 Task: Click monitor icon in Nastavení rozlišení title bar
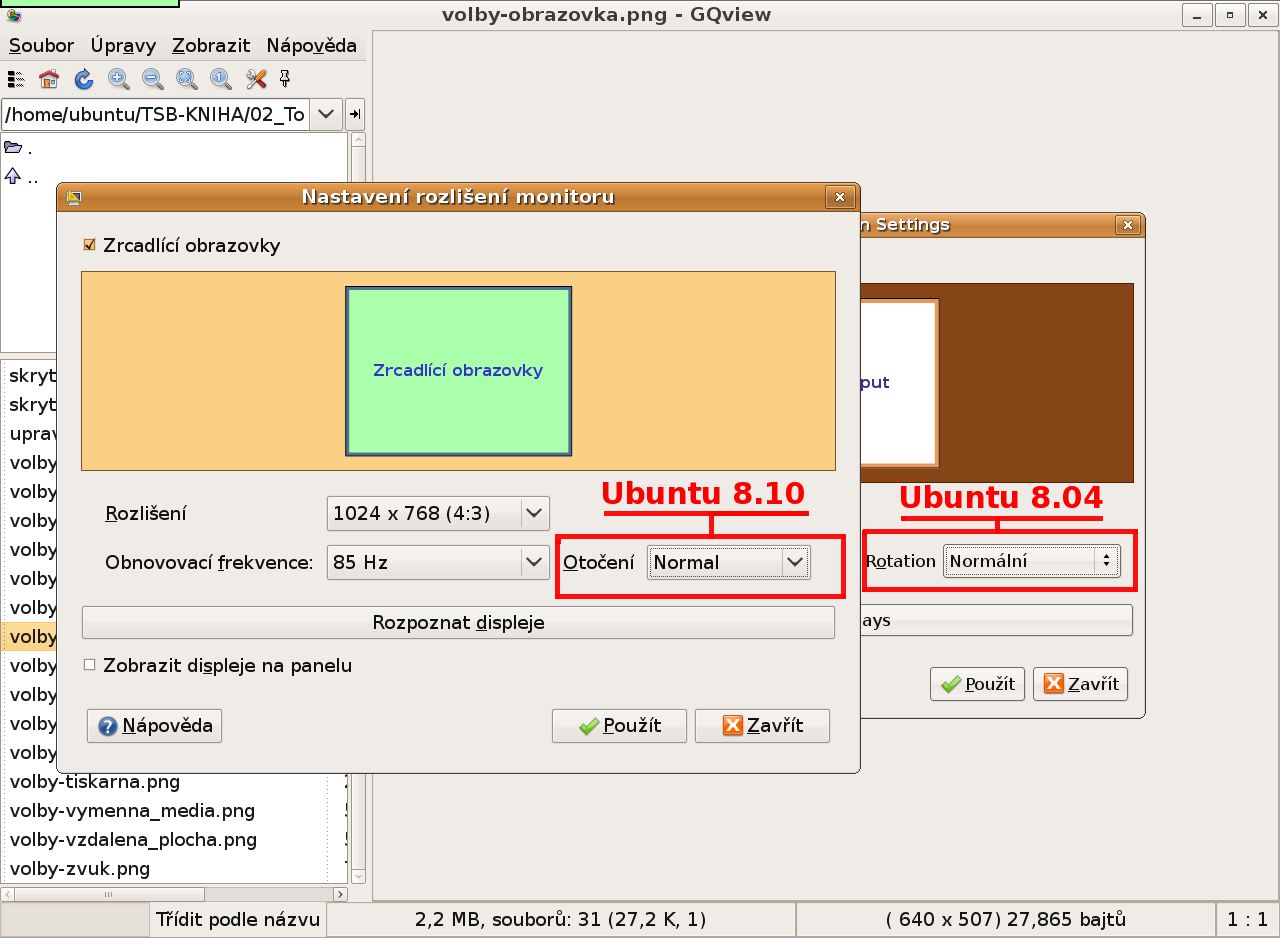[x=73, y=197]
